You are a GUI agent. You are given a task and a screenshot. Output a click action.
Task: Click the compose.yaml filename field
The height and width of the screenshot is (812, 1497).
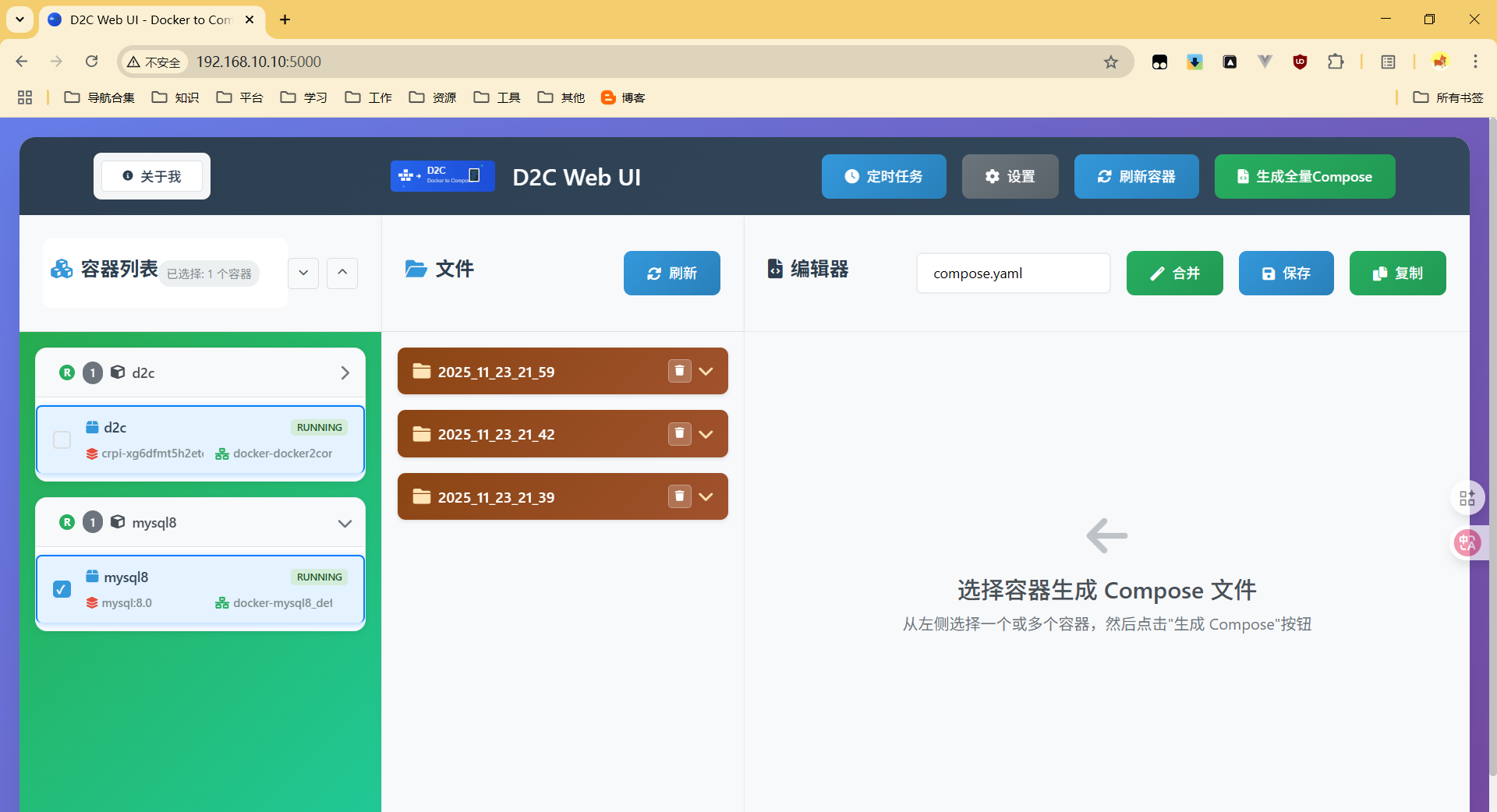1013,274
